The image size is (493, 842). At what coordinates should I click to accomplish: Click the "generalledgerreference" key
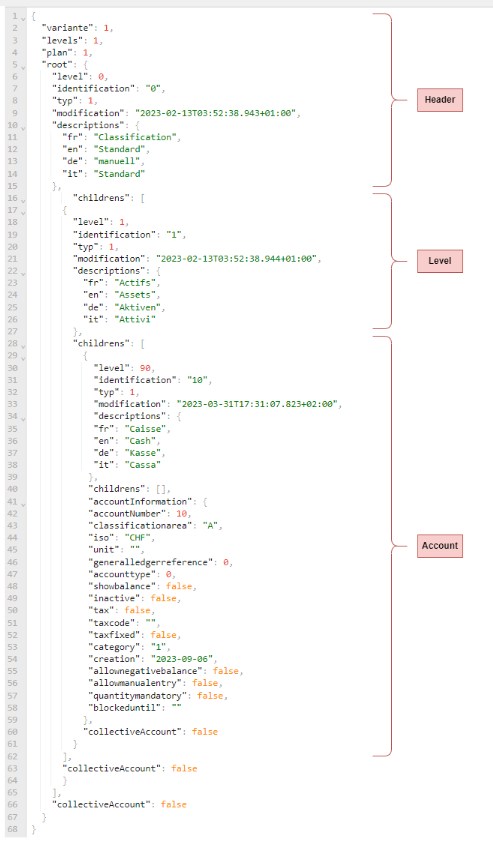150,562
